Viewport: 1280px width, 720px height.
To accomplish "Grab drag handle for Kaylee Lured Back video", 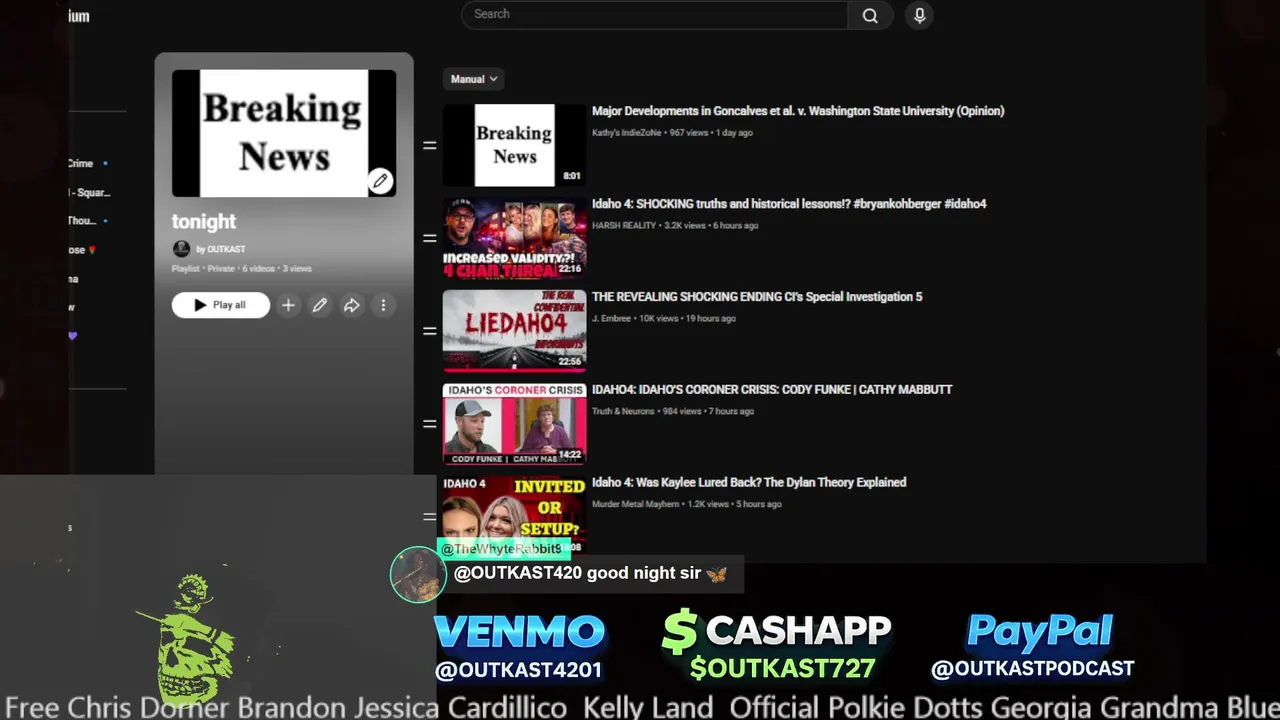I will point(429,517).
